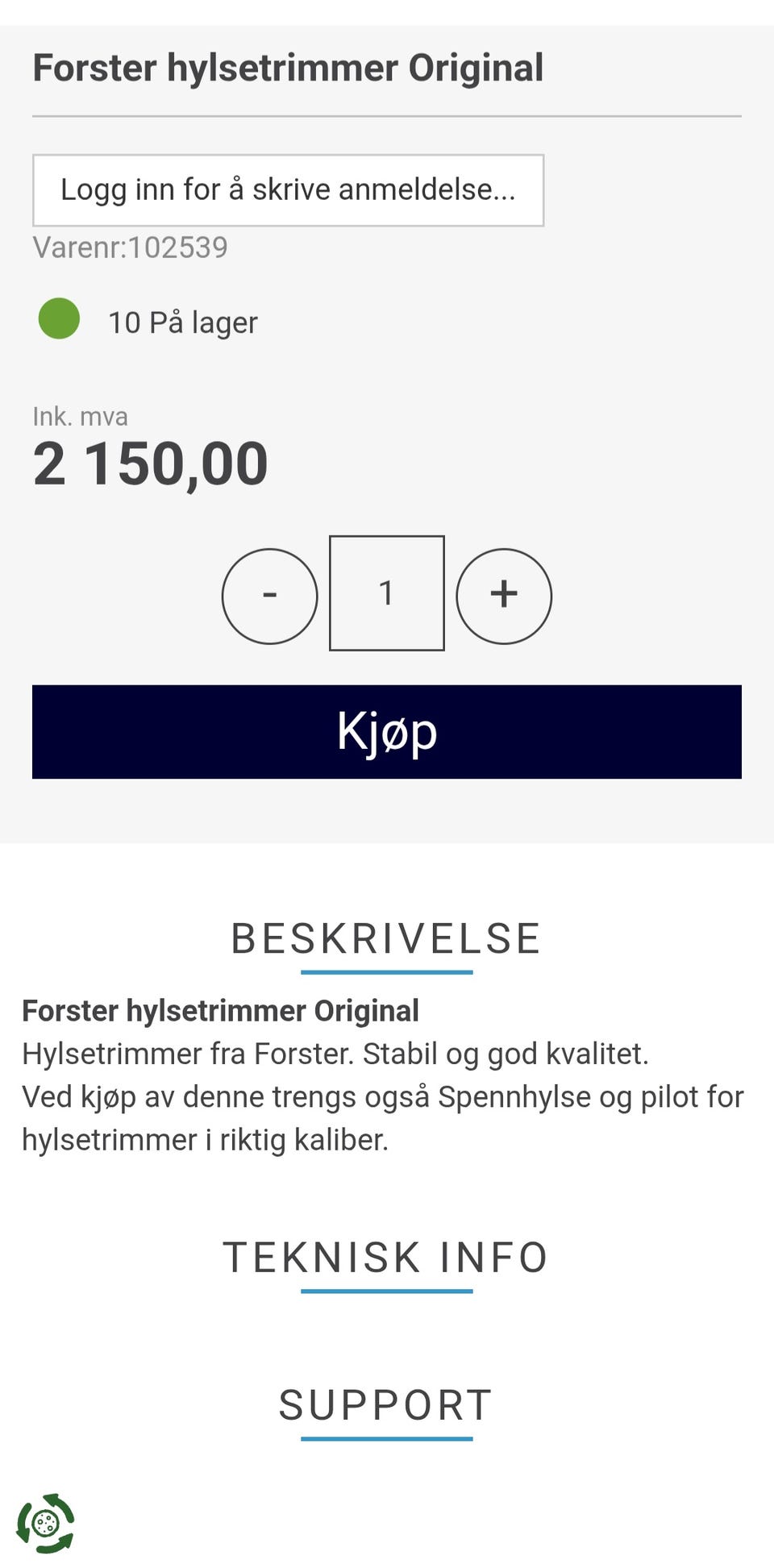The width and height of the screenshot is (774, 1568).
Task: Expand the TEKNISK INFO section
Action: click(386, 1258)
